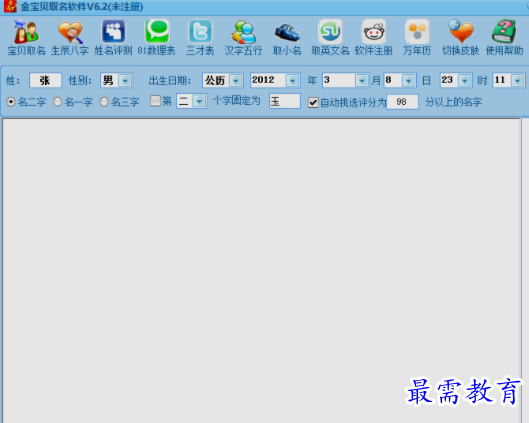The width and height of the screenshot is (529, 423).
Task: Select the 名三字 radio button
Action: pos(104,102)
